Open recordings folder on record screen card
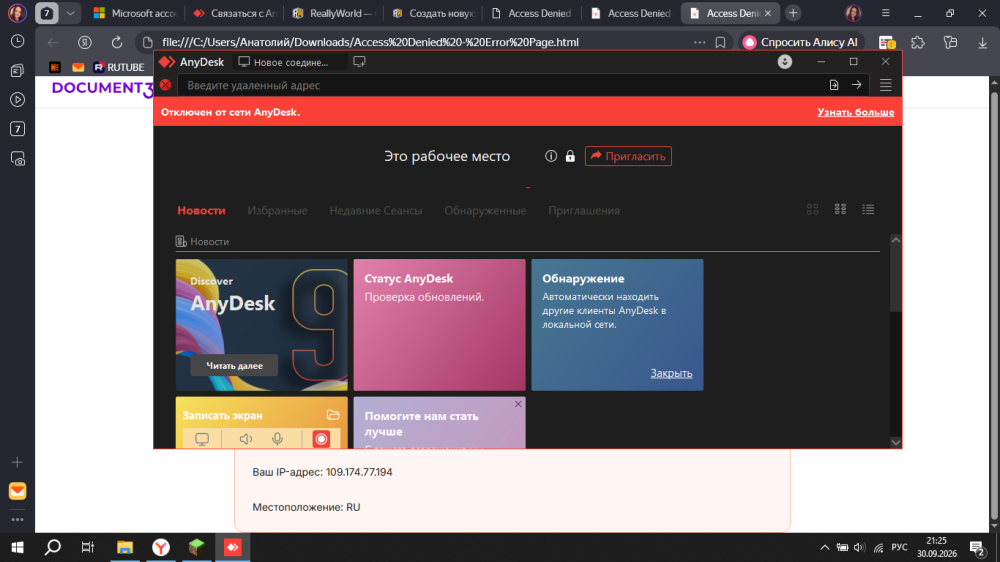 (333, 415)
